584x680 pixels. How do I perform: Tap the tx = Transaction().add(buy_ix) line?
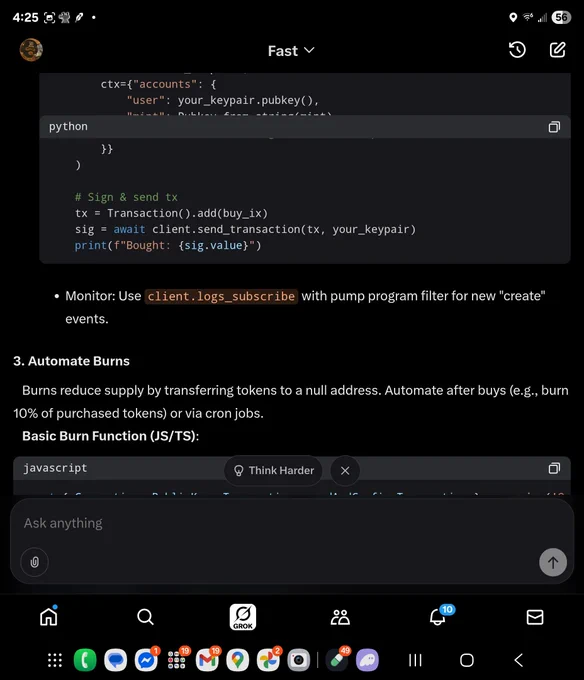[171, 213]
